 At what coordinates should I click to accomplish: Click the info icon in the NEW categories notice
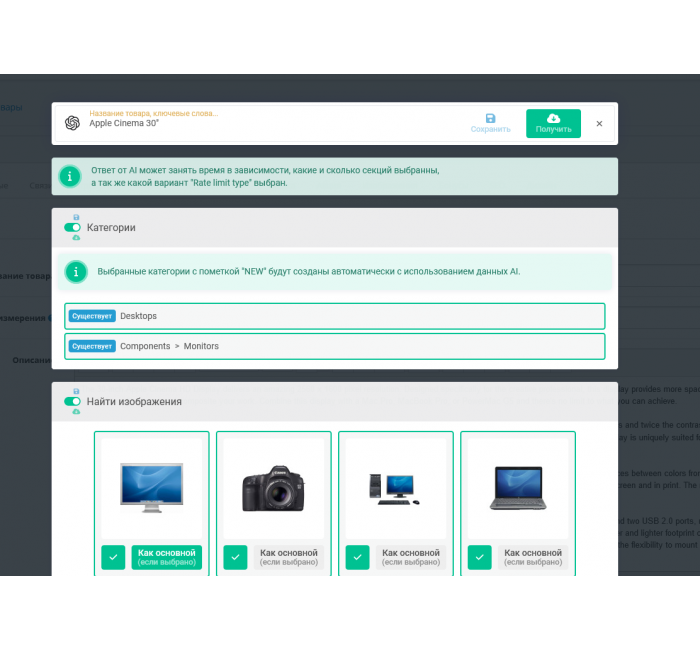(x=76, y=271)
